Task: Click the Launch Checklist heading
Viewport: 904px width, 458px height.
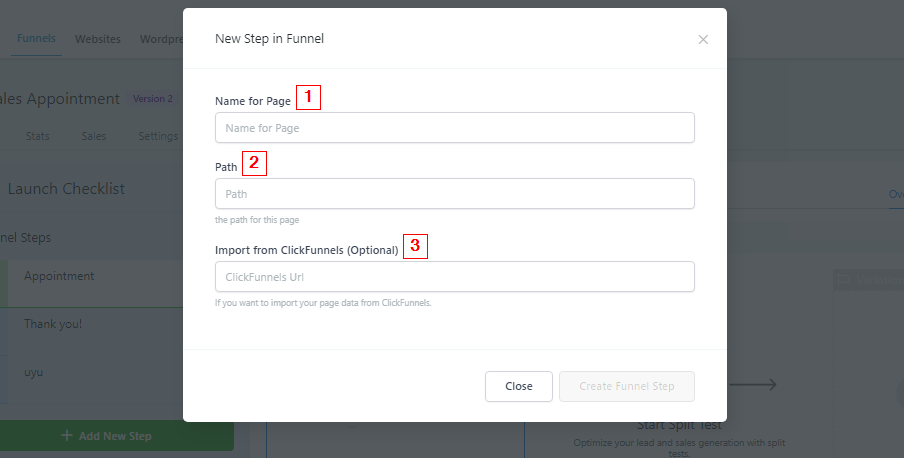Action: (x=66, y=189)
